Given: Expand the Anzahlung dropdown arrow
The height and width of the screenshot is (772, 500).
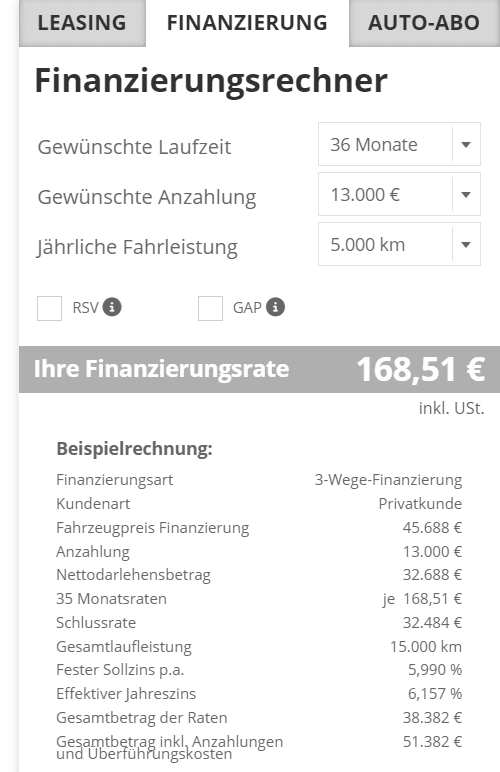Looking at the screenshot, I should coord(466,194).
